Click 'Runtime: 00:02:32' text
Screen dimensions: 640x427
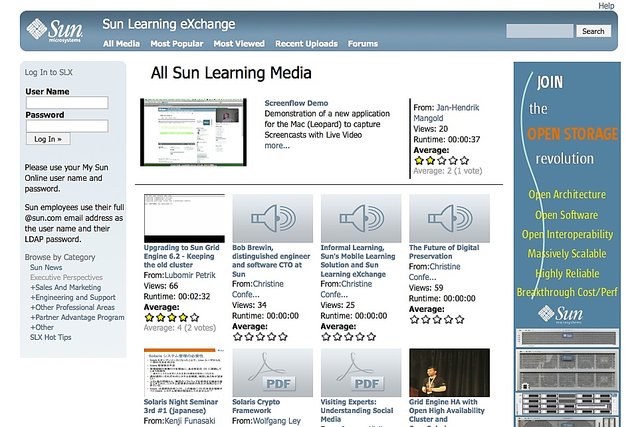(177, 296)
